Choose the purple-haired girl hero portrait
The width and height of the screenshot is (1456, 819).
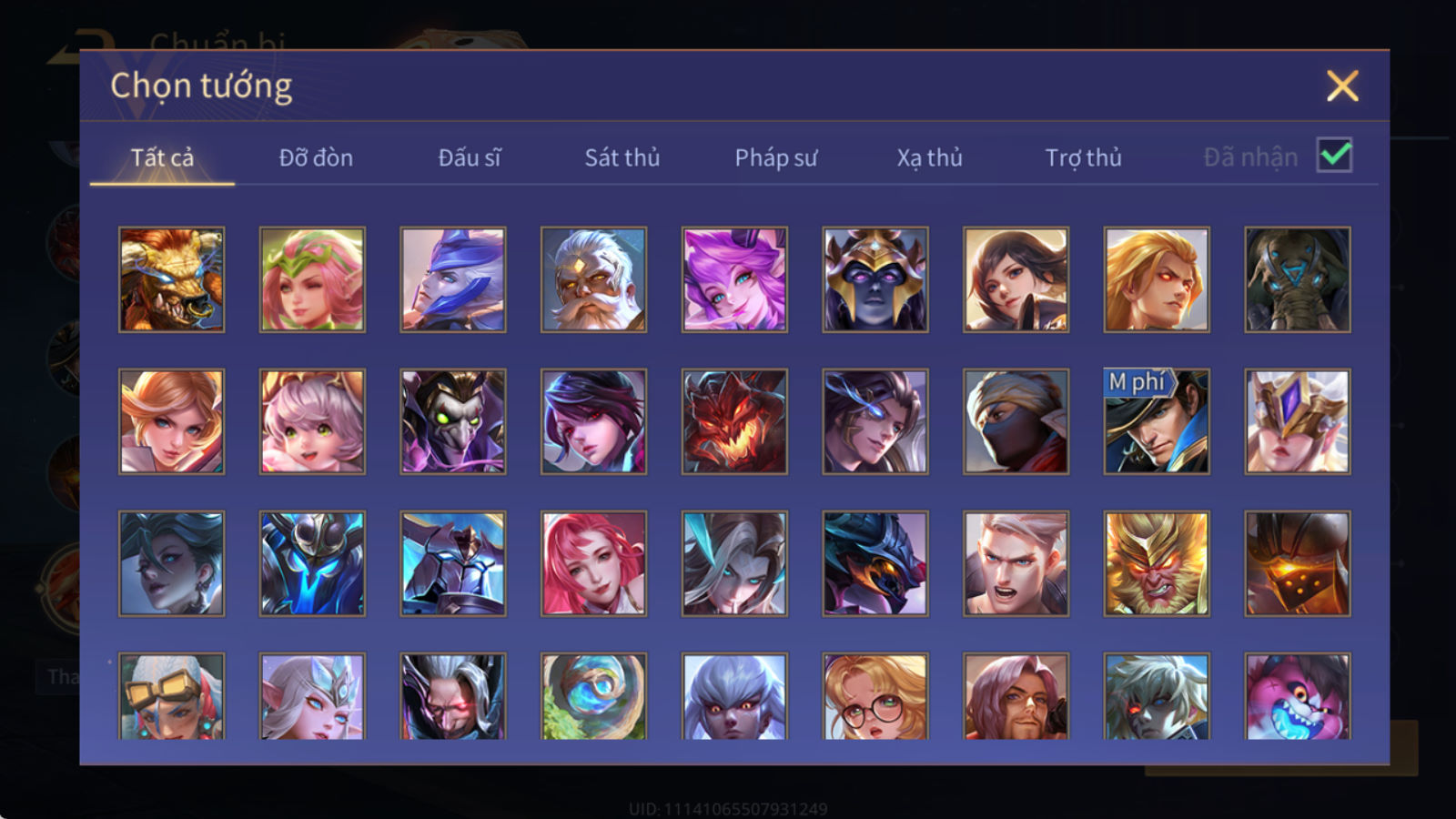pyautogui.click(x=734, y=279)
